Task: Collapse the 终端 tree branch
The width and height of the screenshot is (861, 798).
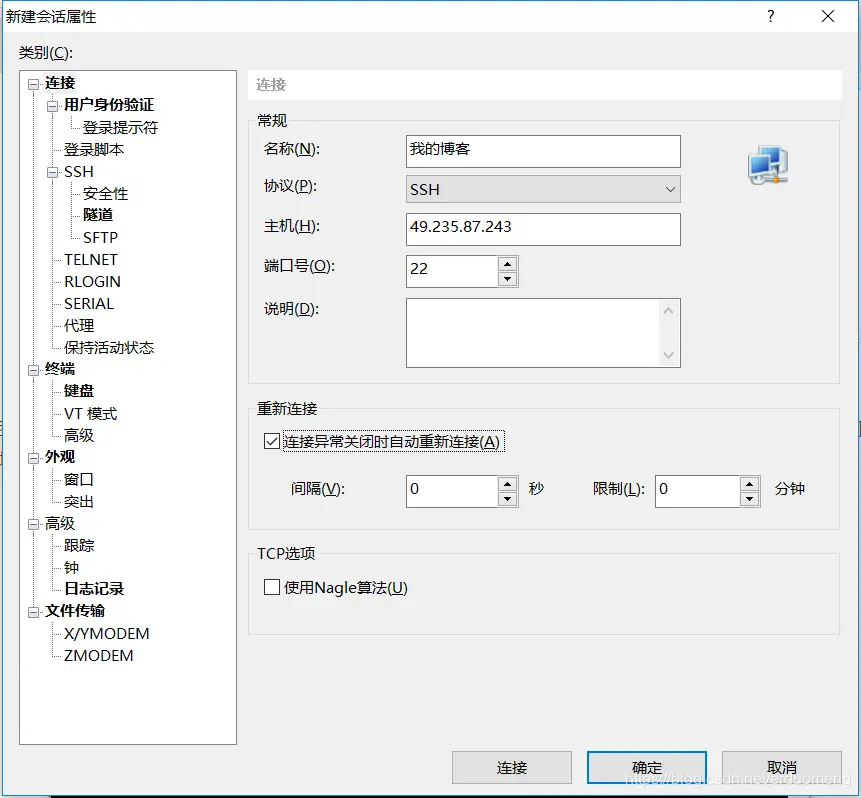Action: 33,369
